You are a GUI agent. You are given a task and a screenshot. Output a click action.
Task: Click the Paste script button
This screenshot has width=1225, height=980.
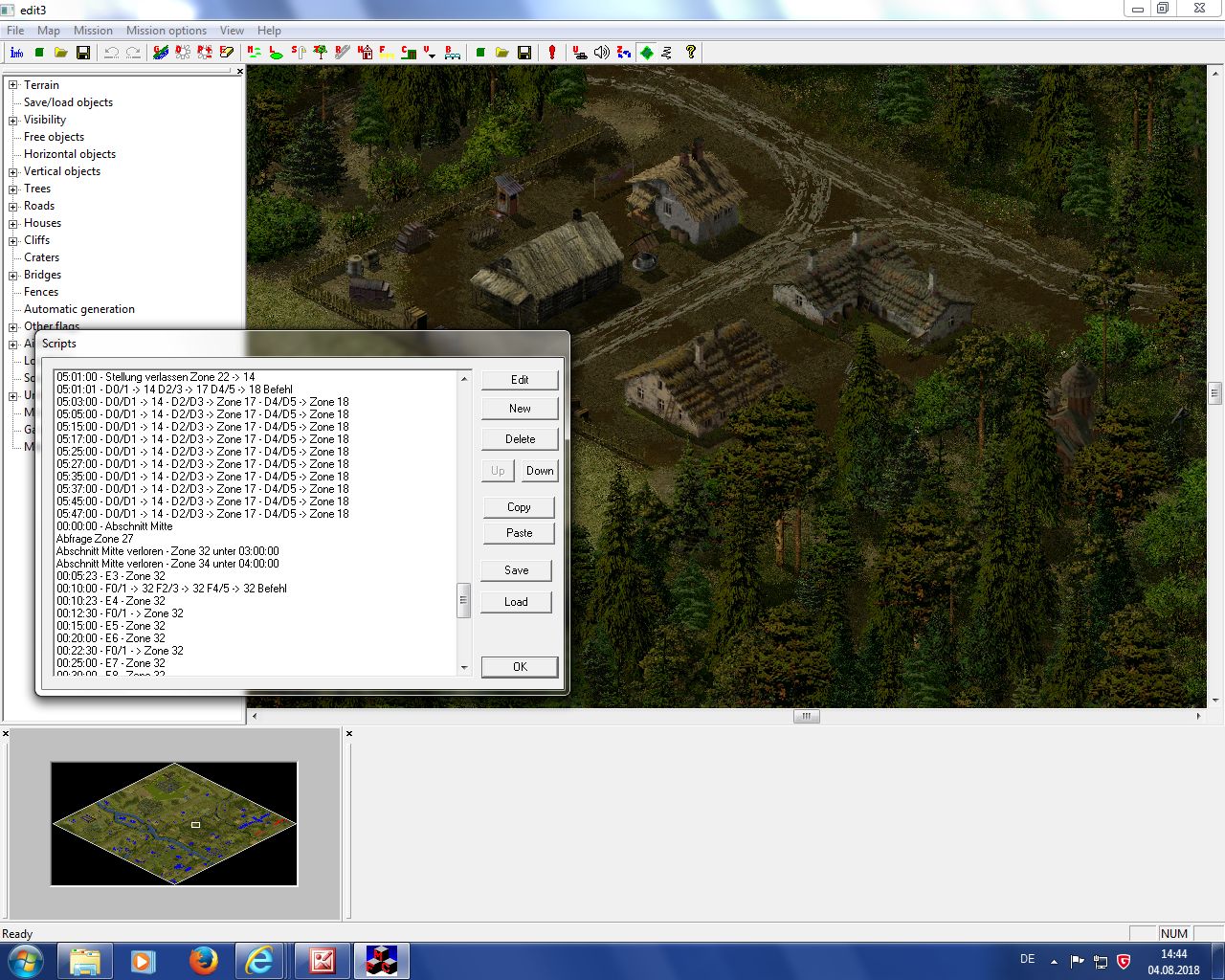tap(519, 533)
